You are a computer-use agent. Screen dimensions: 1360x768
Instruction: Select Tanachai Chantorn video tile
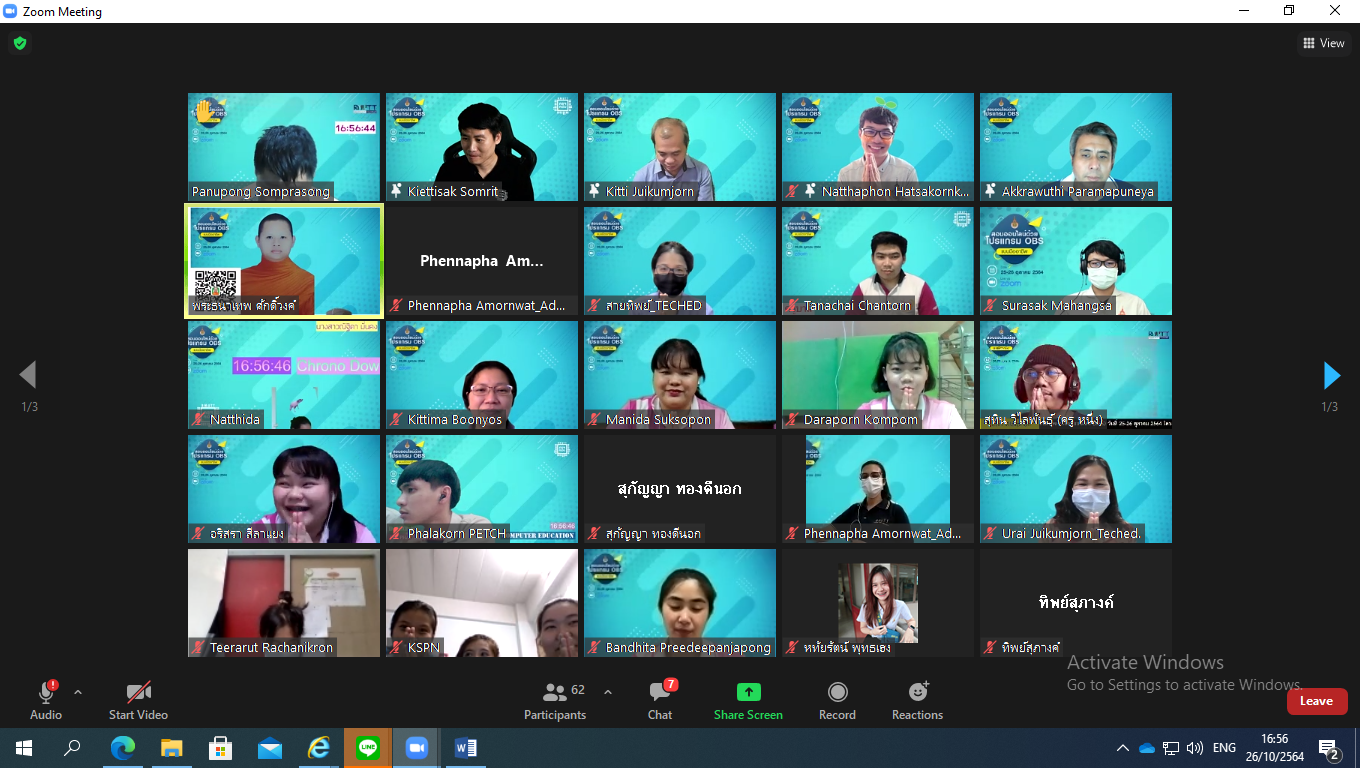878,261
